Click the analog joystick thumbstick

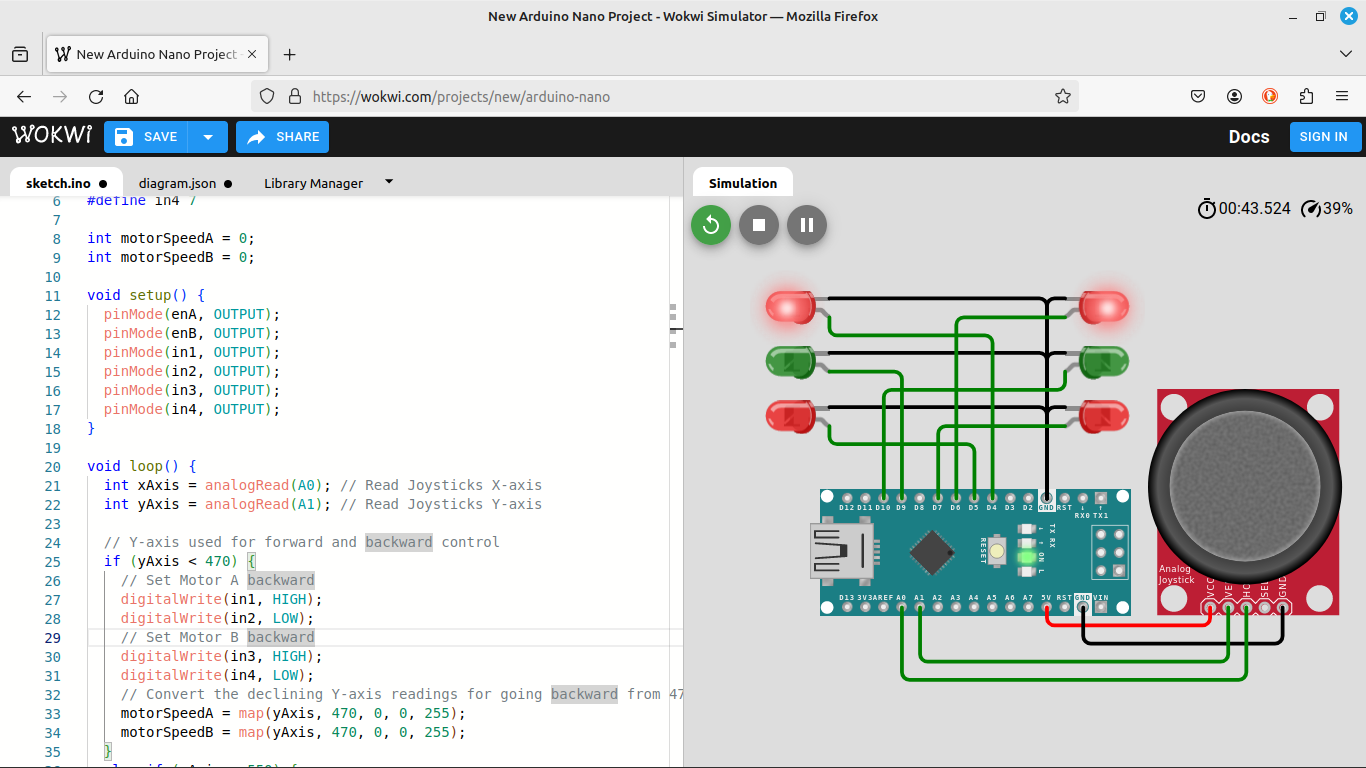point(1245,485)
